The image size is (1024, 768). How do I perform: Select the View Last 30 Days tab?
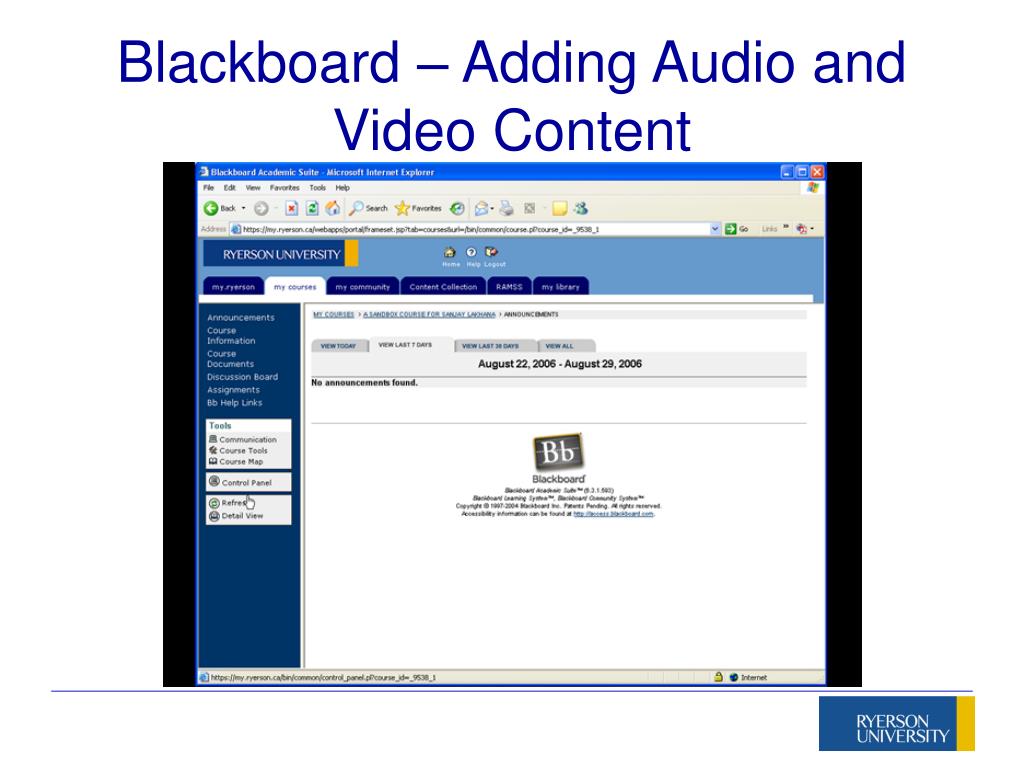[490, 345]
